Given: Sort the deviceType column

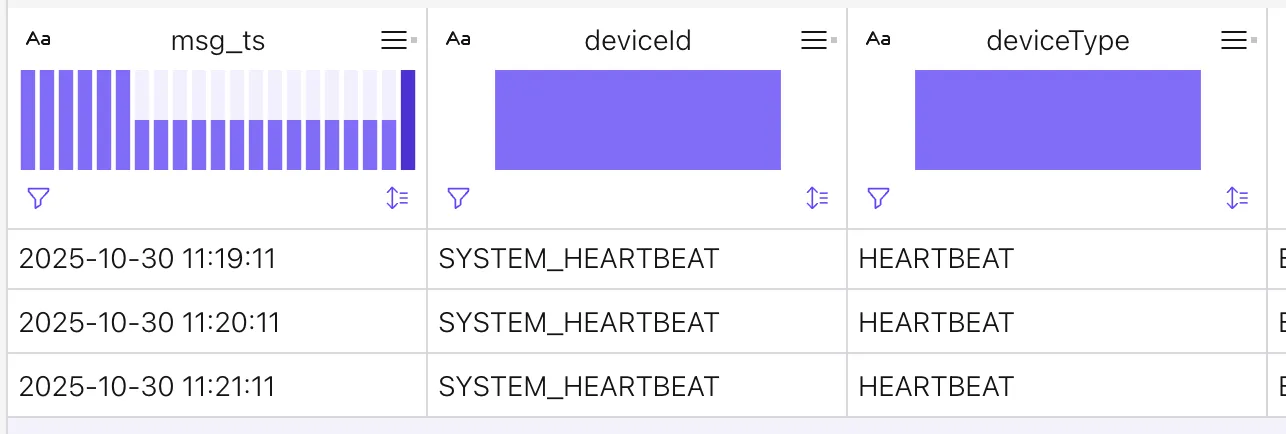Looking at the screenshot, I should (1237, 198).
